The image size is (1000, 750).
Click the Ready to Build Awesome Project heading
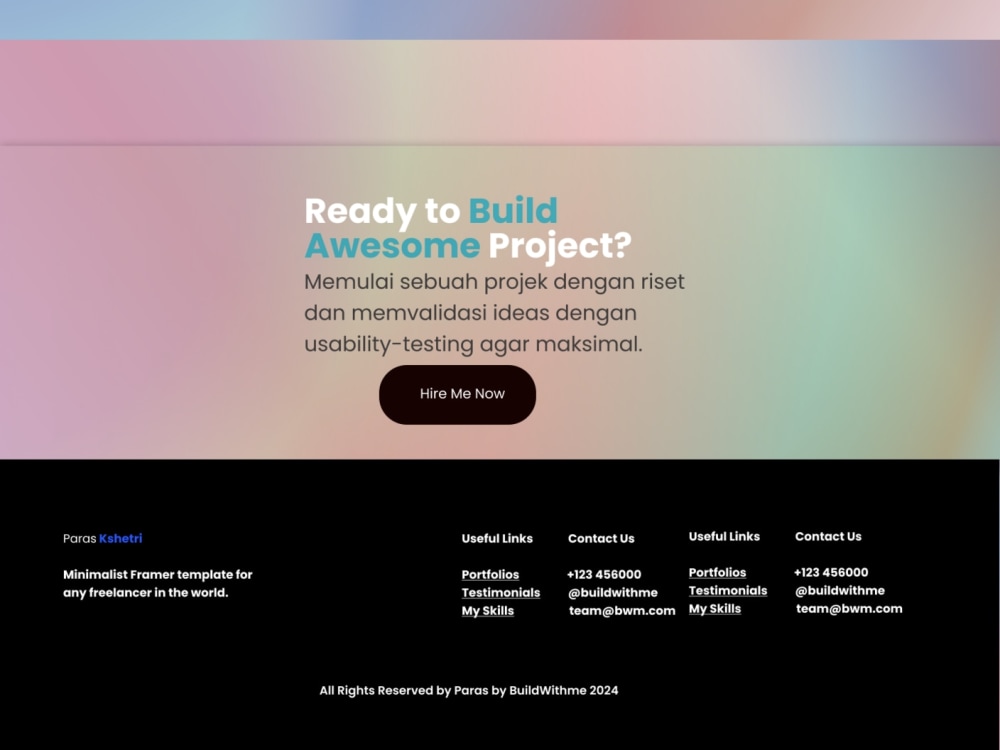(x=468, y=228)
